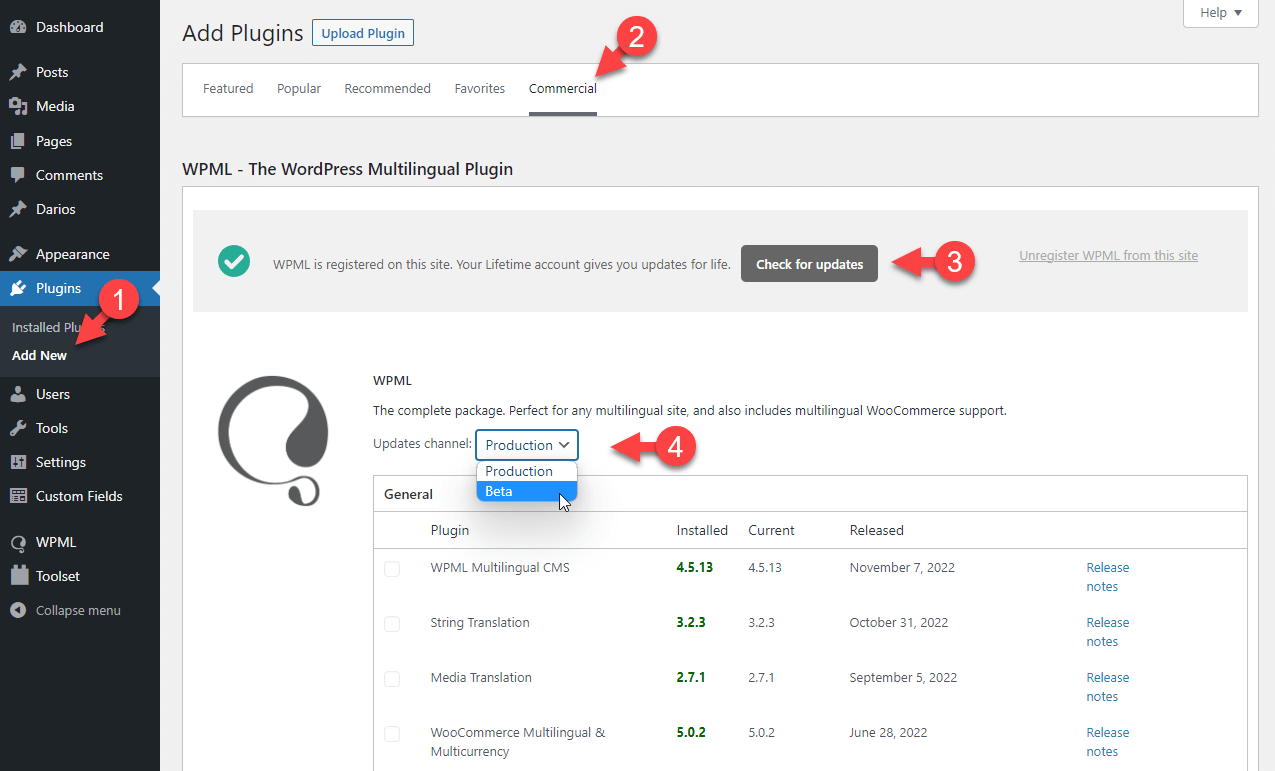Screen dimensions: 1275x771
Task: Open Media menu label in sidebar
Action: tap(55, 106)
